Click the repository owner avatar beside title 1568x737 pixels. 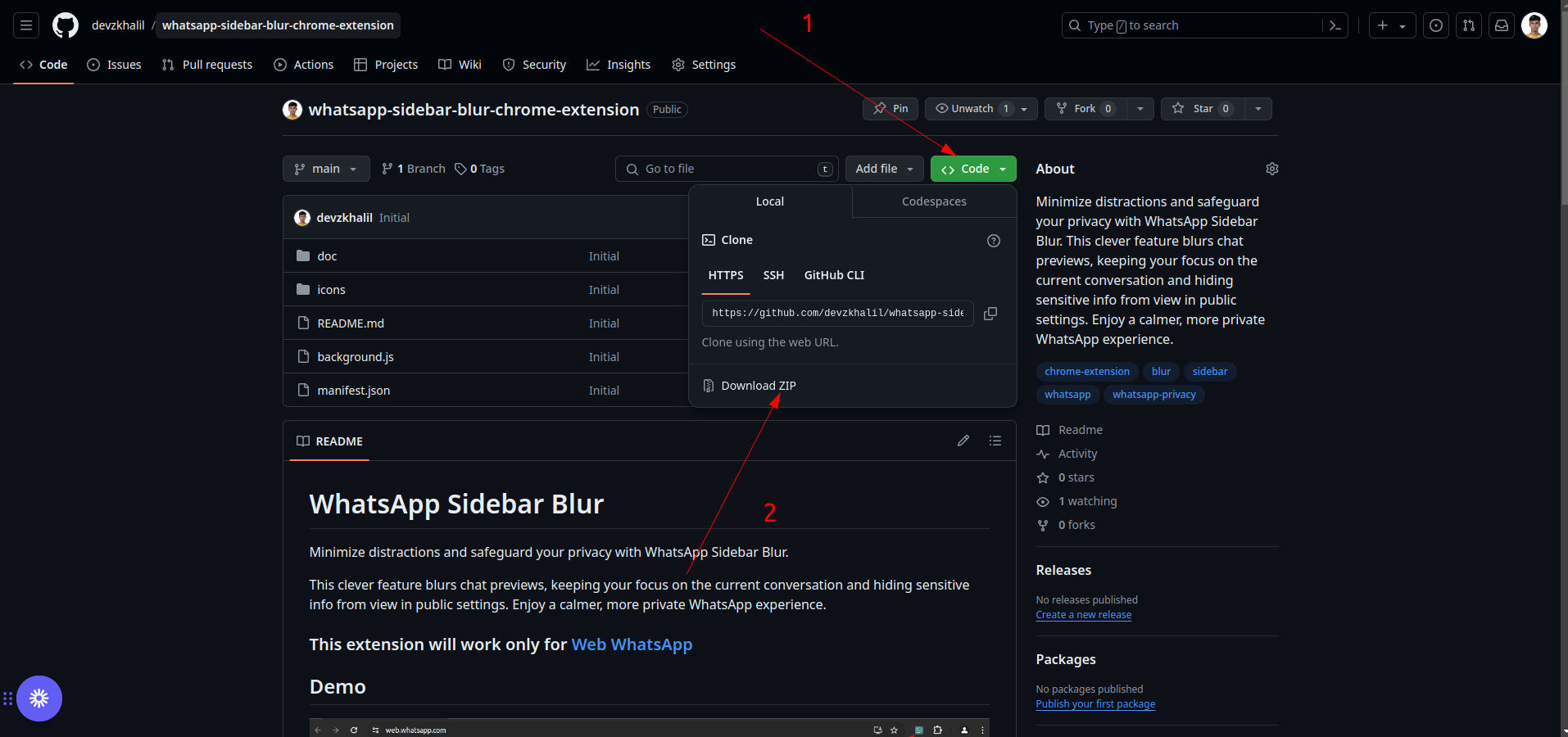click(x=292, y=110)
